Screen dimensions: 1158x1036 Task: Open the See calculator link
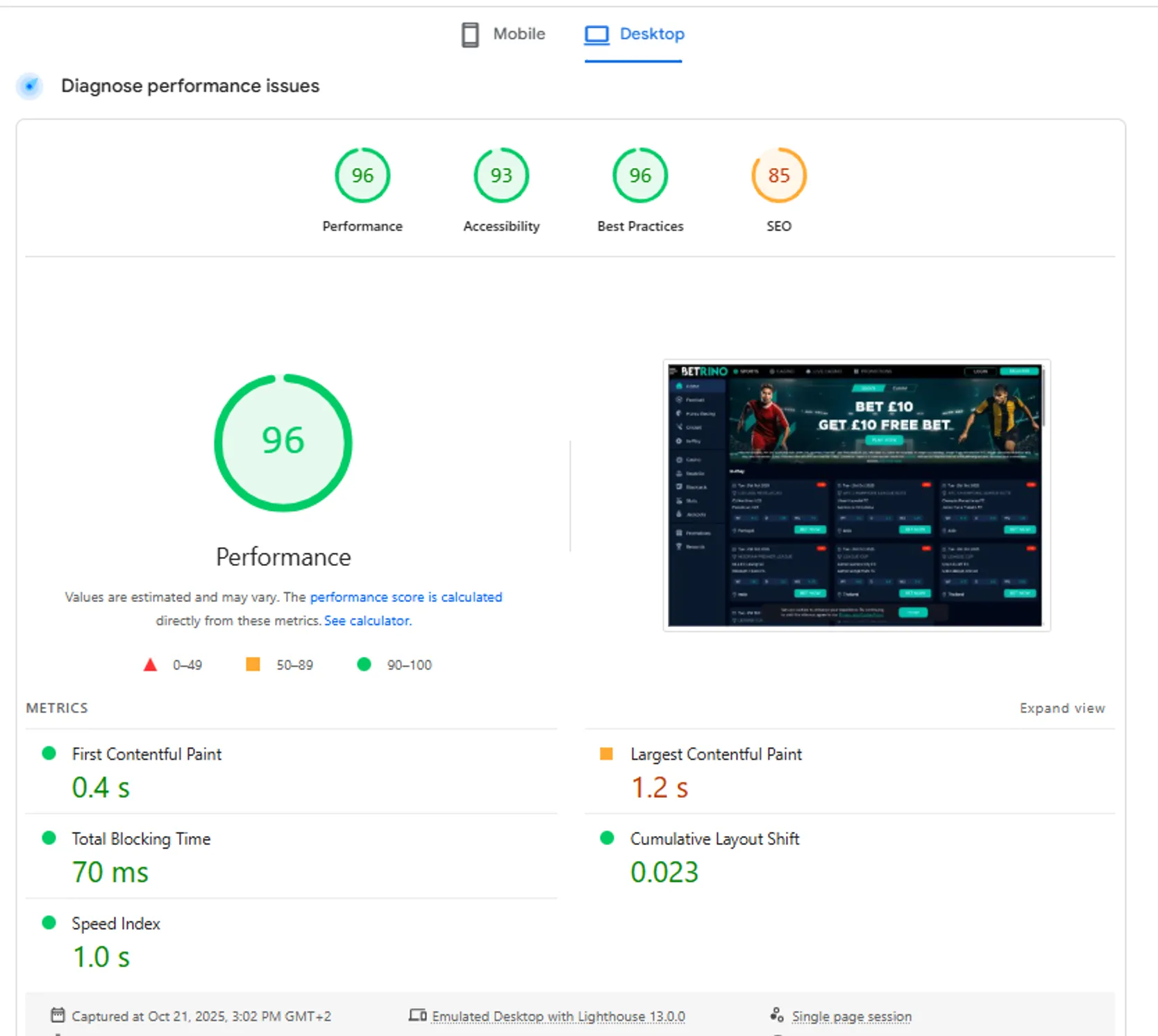click(x=367, y=621)
